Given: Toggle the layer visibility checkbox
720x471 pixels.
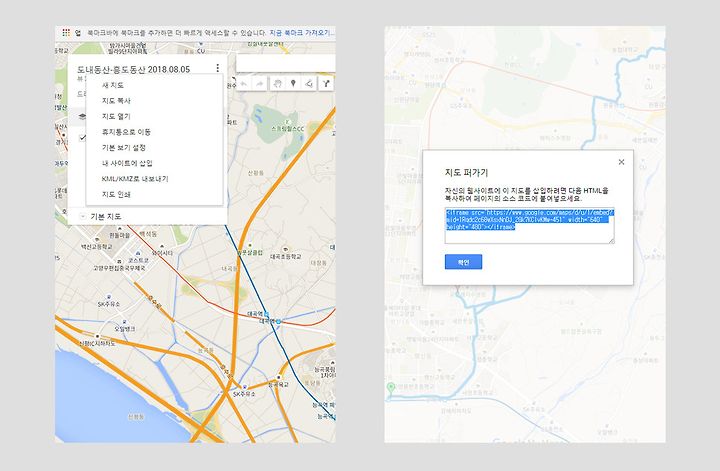Looking at the screenshot, I should (82, 138).
